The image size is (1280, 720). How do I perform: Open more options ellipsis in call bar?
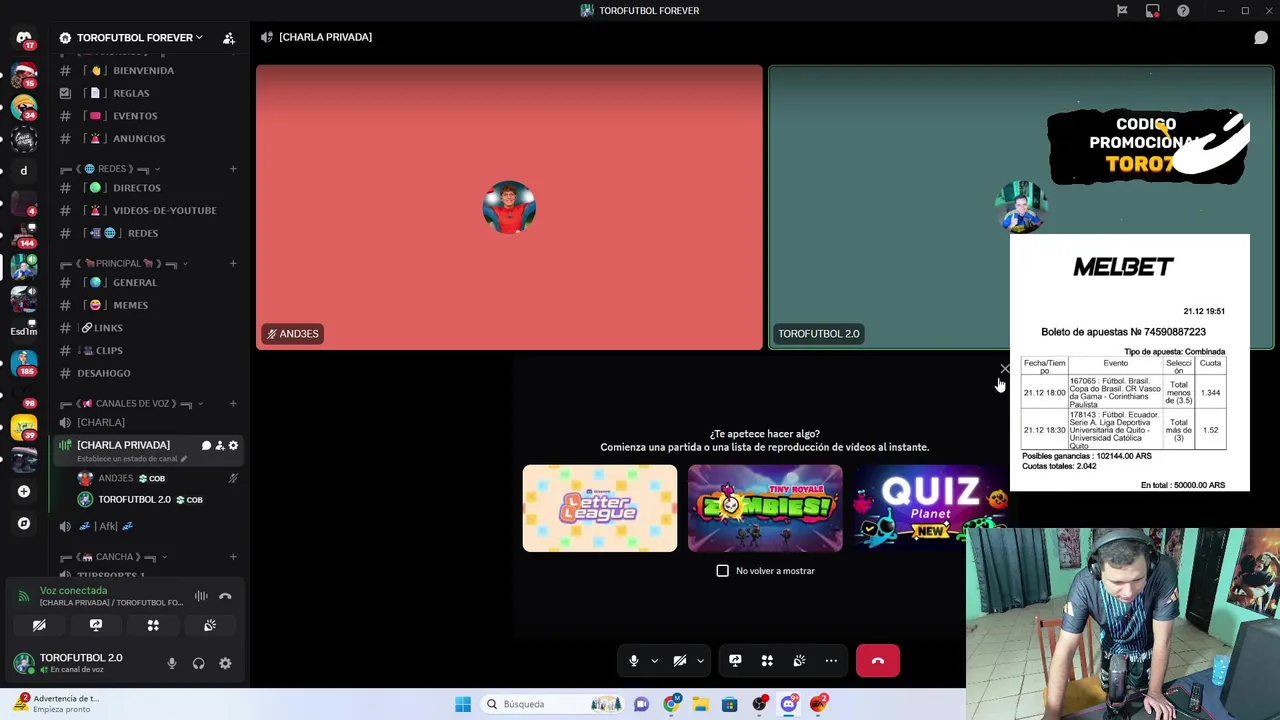point(831,661)
